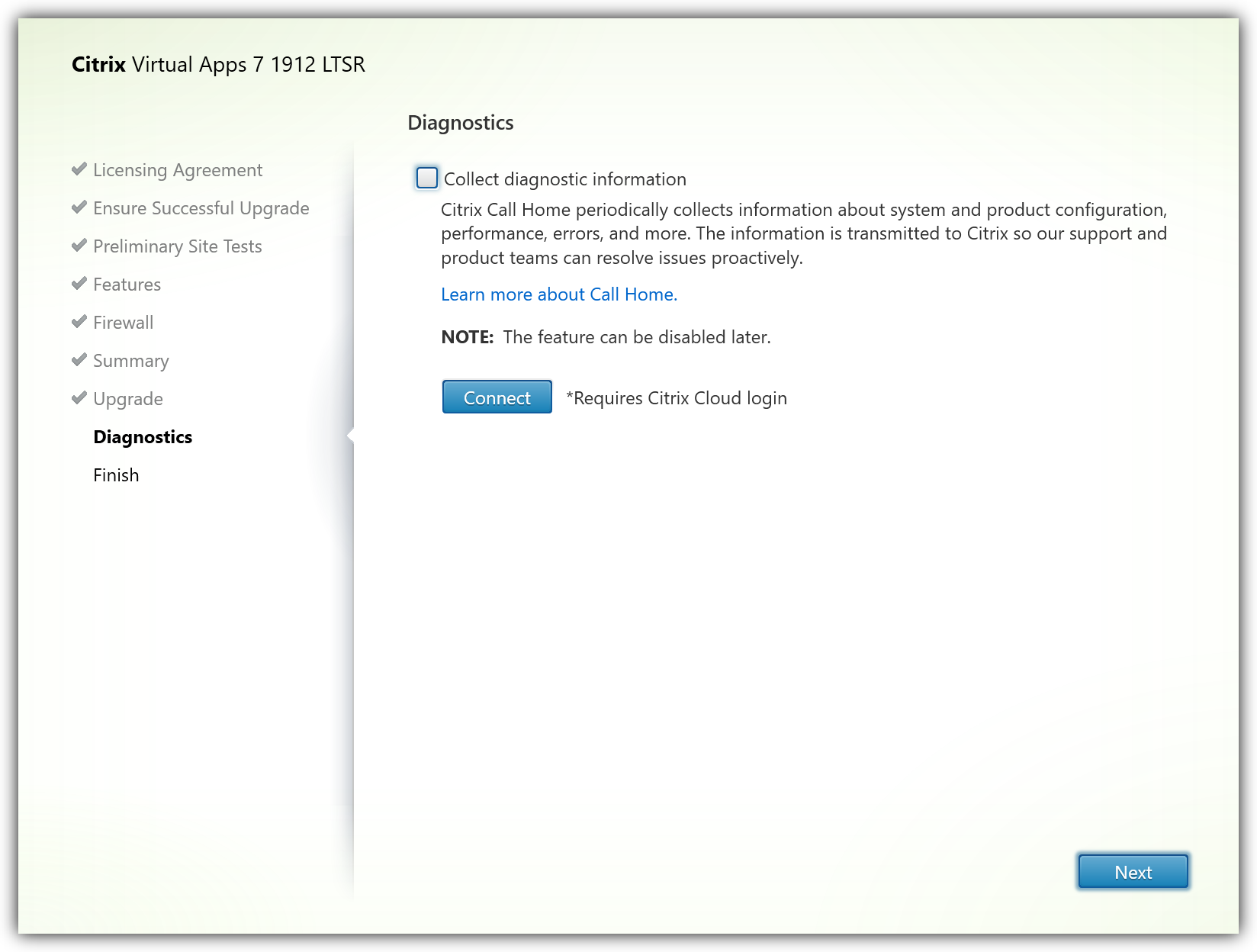This screenshot has width=1257, height=952.
Task: Enable the Collect diagnostic information checkbox
Action: [427, 178]
